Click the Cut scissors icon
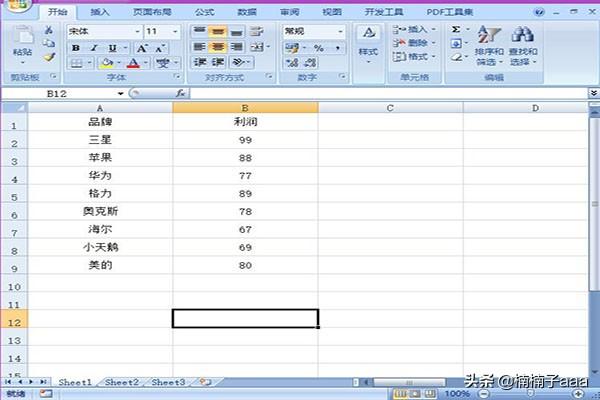The image size is (600, 400). coord(49,30)
